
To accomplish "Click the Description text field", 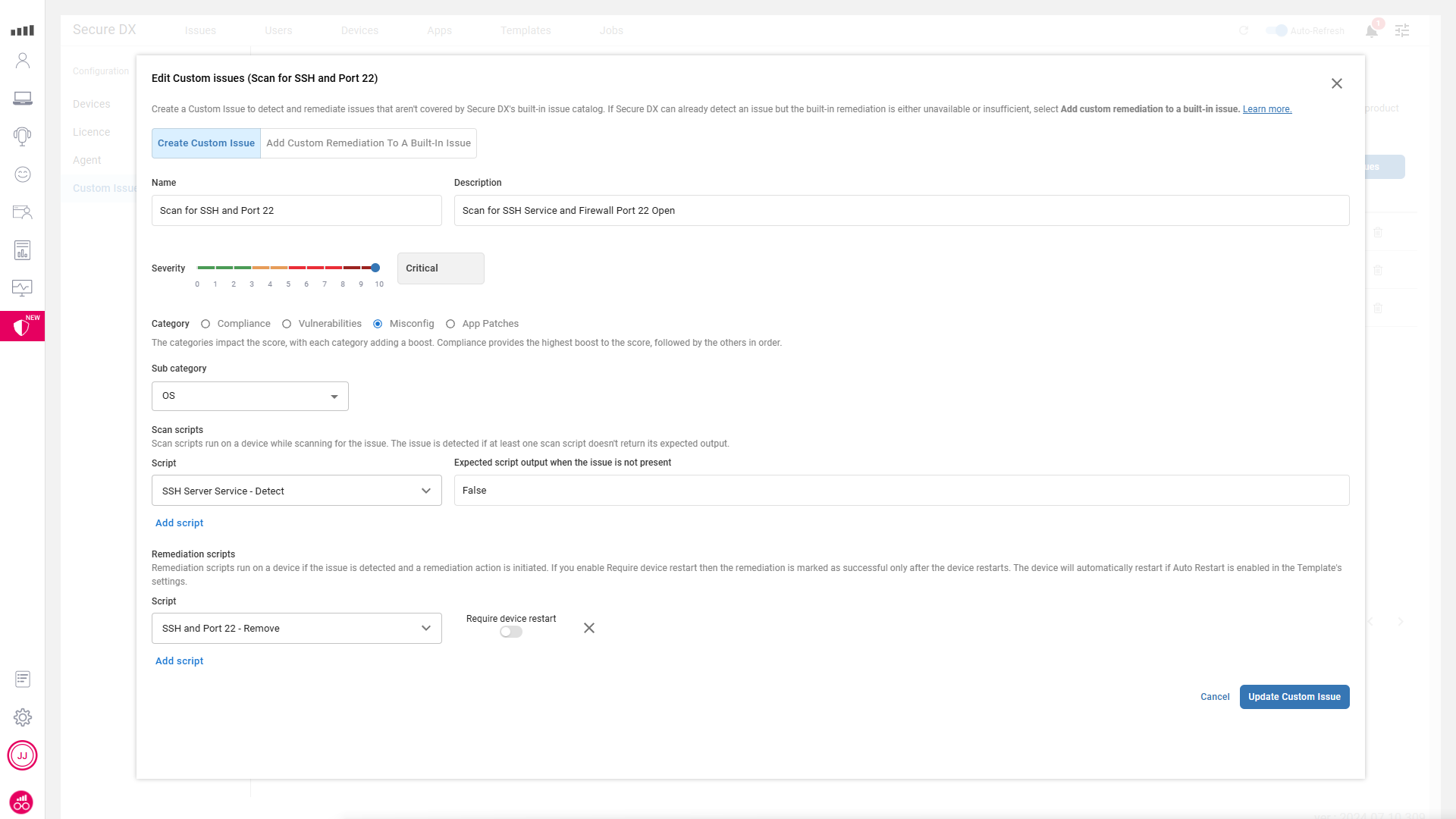I will click(x=901, y=211).
